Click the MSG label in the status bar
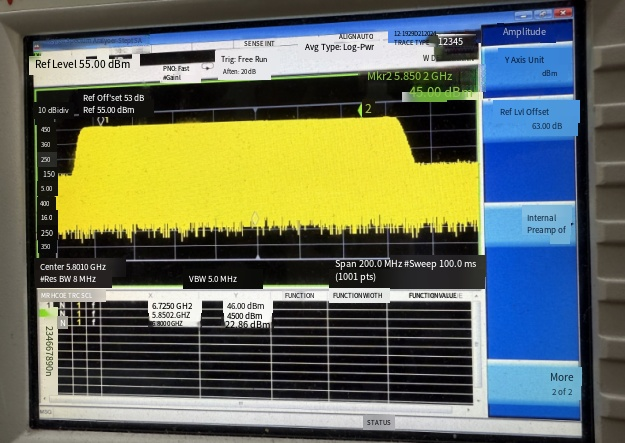 point(45,411)
